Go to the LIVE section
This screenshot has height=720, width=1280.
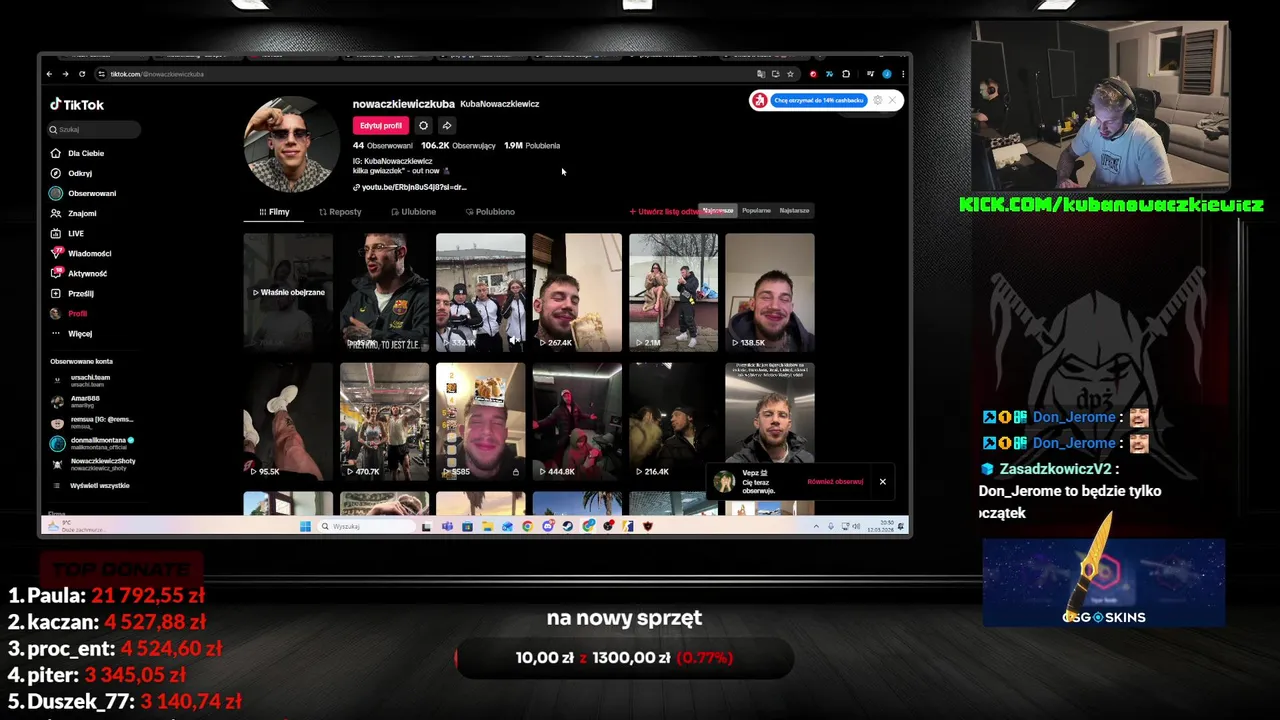(68, 233)
